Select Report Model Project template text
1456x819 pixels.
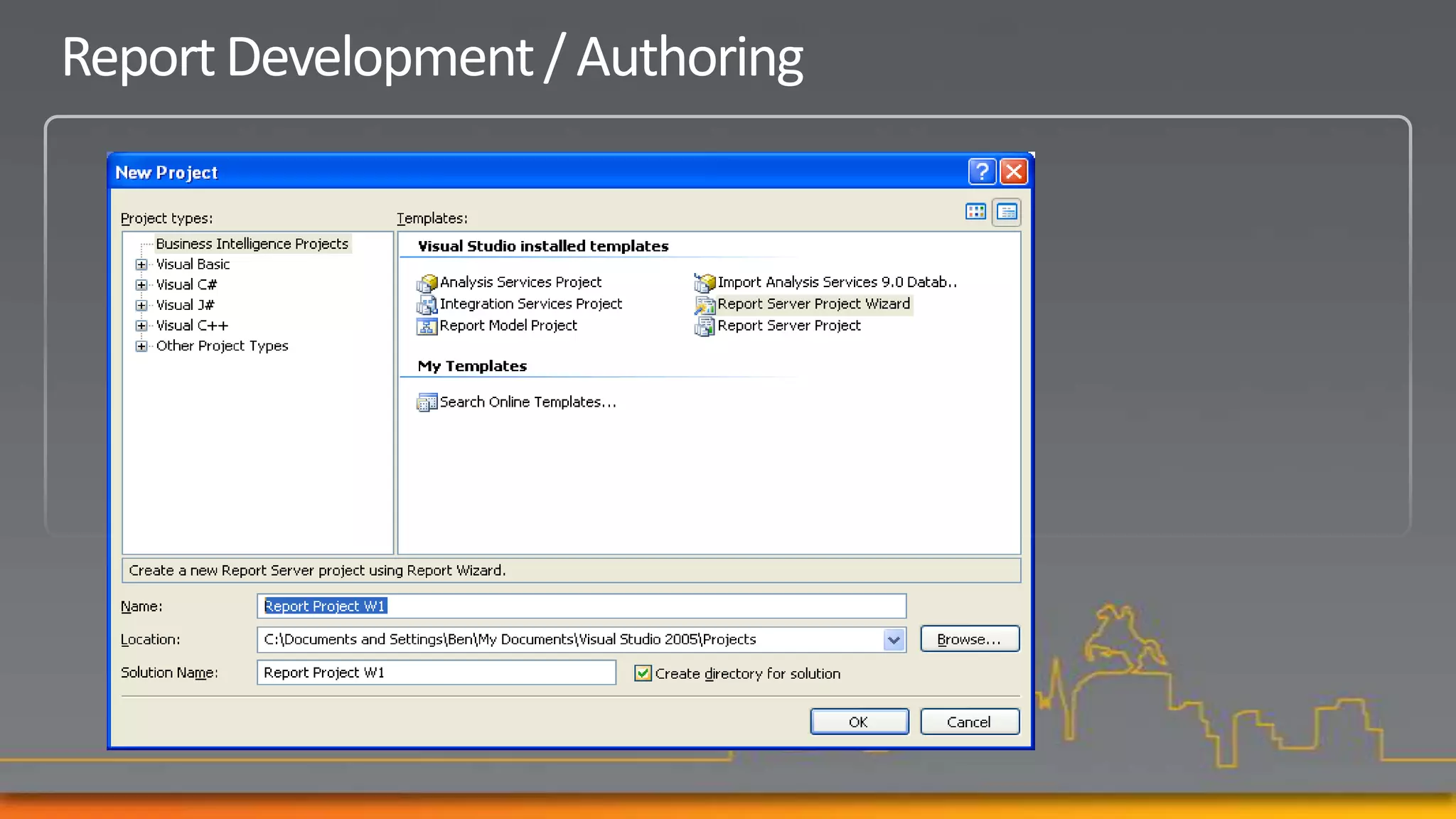tap(508, 326)
